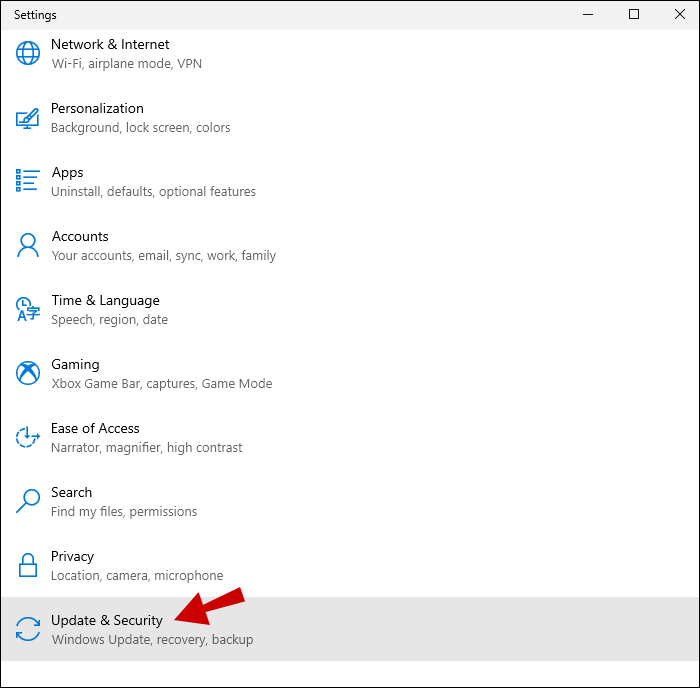Click the Privacy padlock icon
The height and width of the screenshot is (688, 700).
[27, 565]
